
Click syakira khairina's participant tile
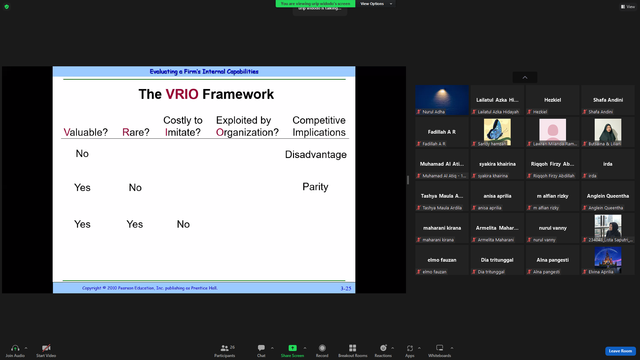497,164
